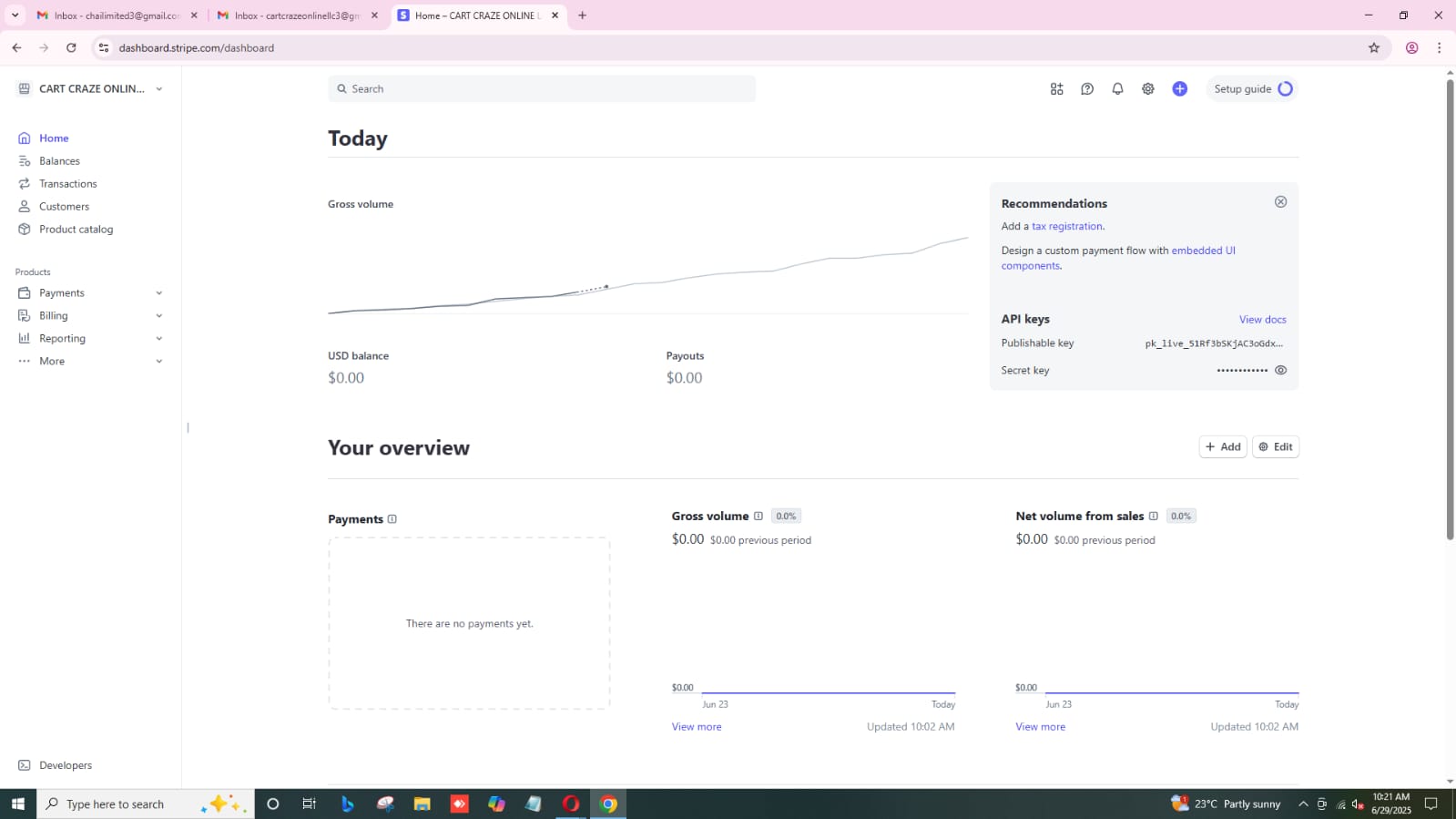Click the tax registration link
This screenshot has height=819, width=1456.
tap(1066, 227)
